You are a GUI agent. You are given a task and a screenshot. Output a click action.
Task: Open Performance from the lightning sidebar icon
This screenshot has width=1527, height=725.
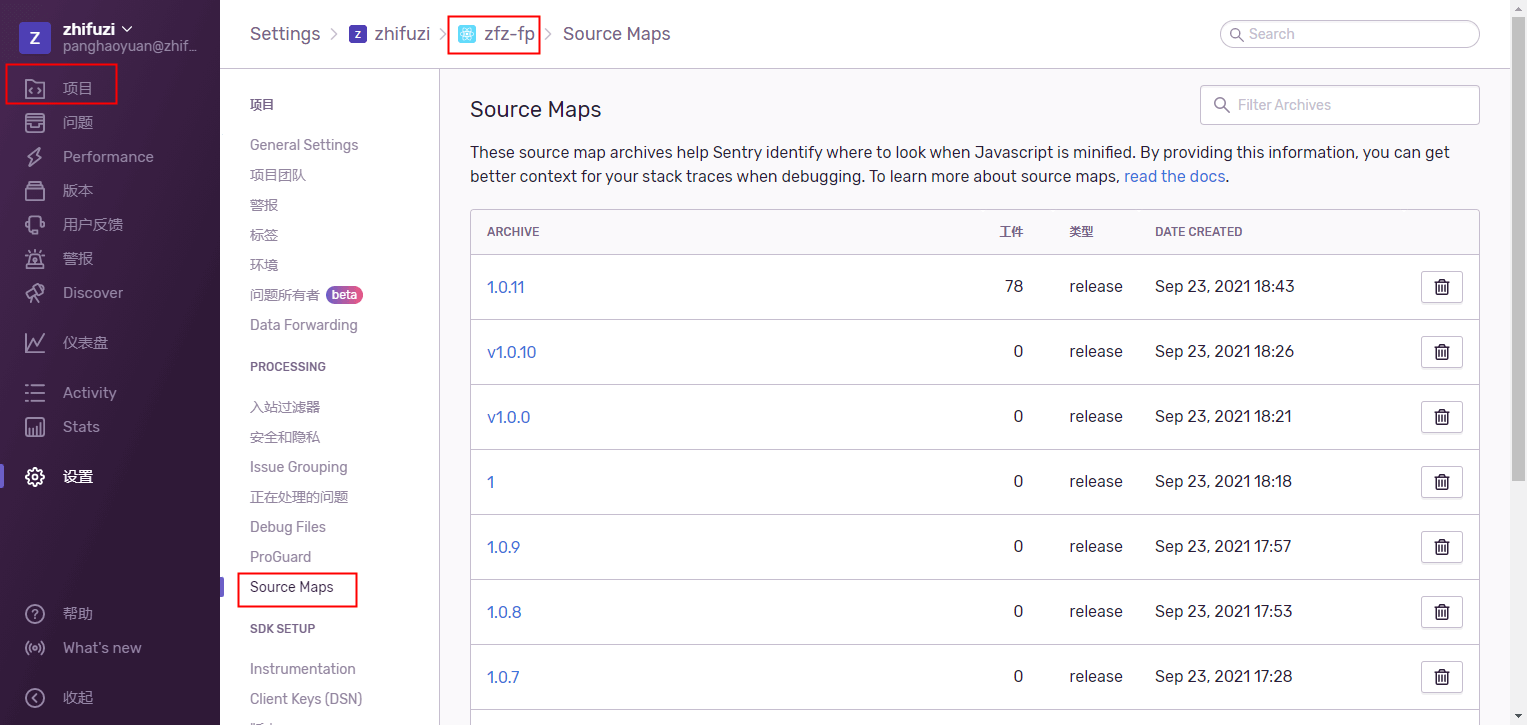click(x=35, y=157)
